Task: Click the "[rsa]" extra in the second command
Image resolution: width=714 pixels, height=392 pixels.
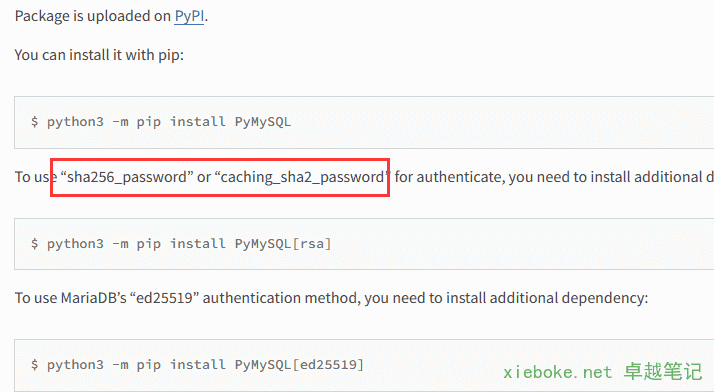Action: (x=311, y=244)
